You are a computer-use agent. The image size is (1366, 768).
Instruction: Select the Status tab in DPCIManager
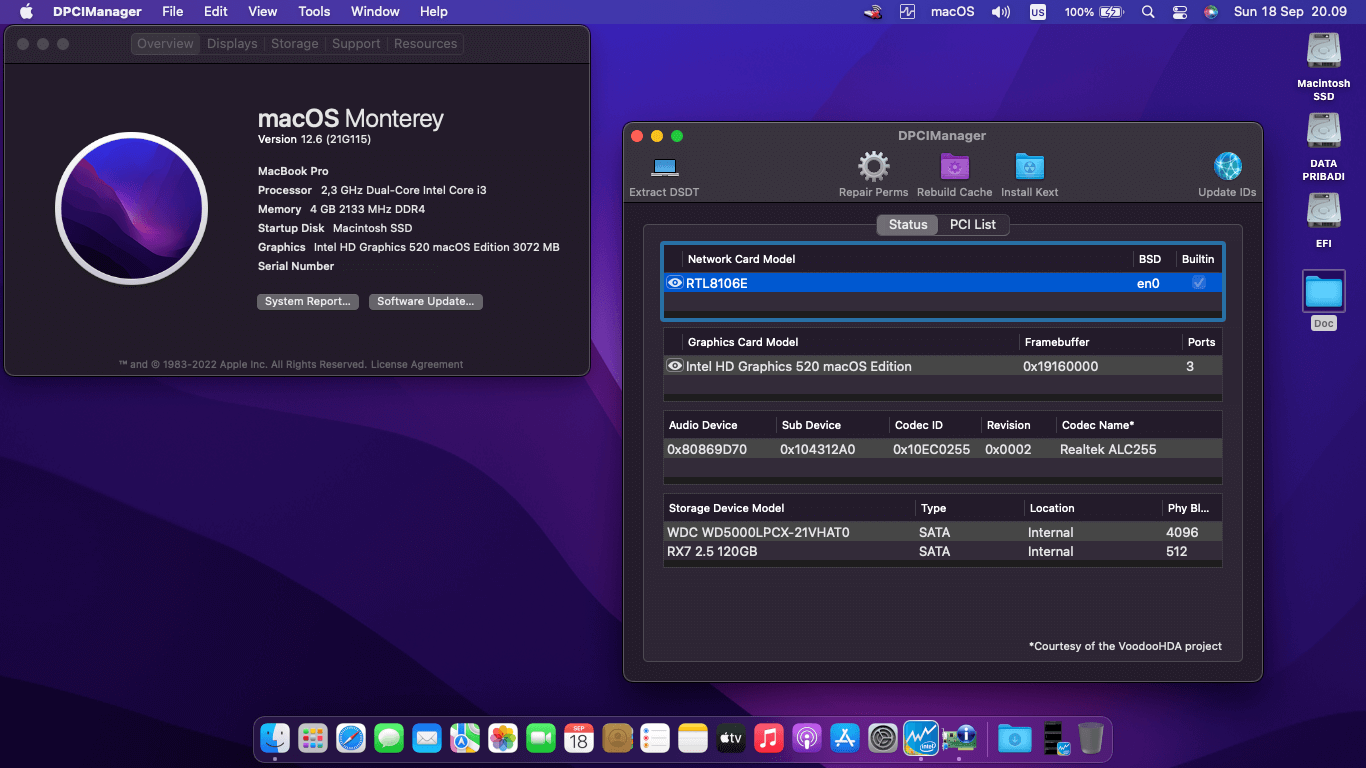click(x=908, y=224)
